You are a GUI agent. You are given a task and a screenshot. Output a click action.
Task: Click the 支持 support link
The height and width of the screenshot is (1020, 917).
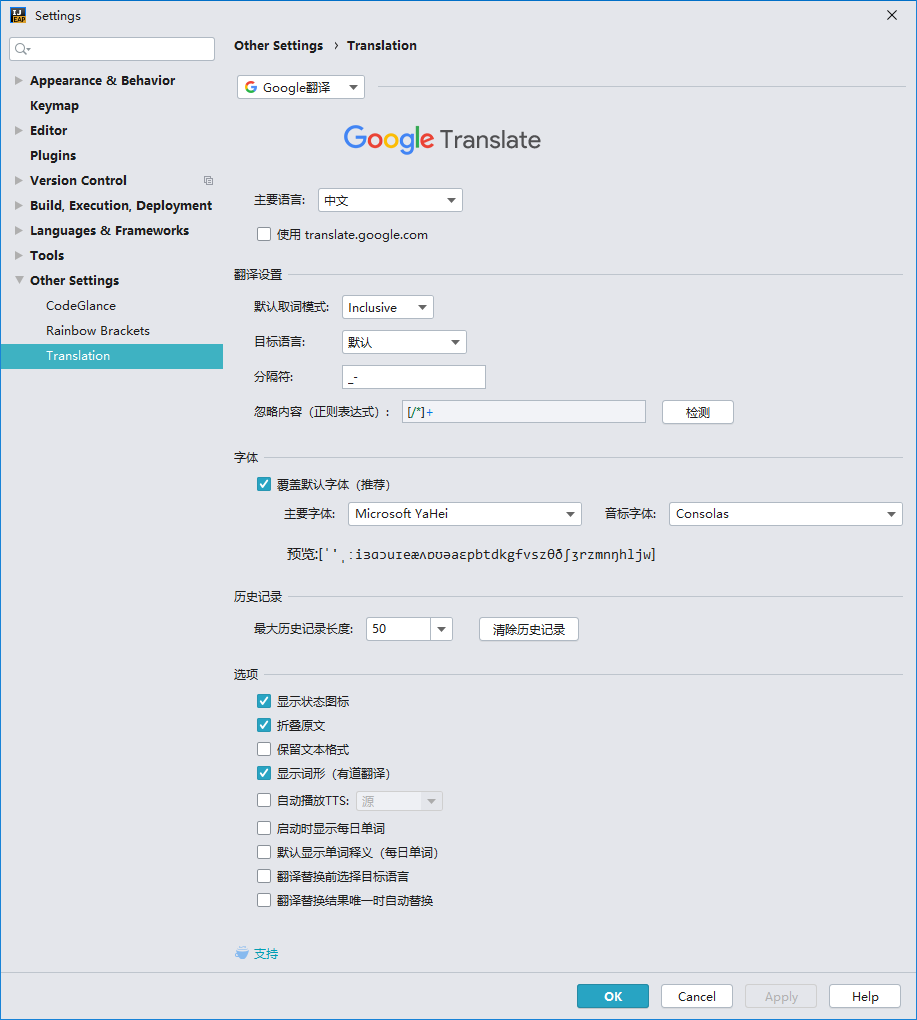pyautogui.click(x=266, y=954)
